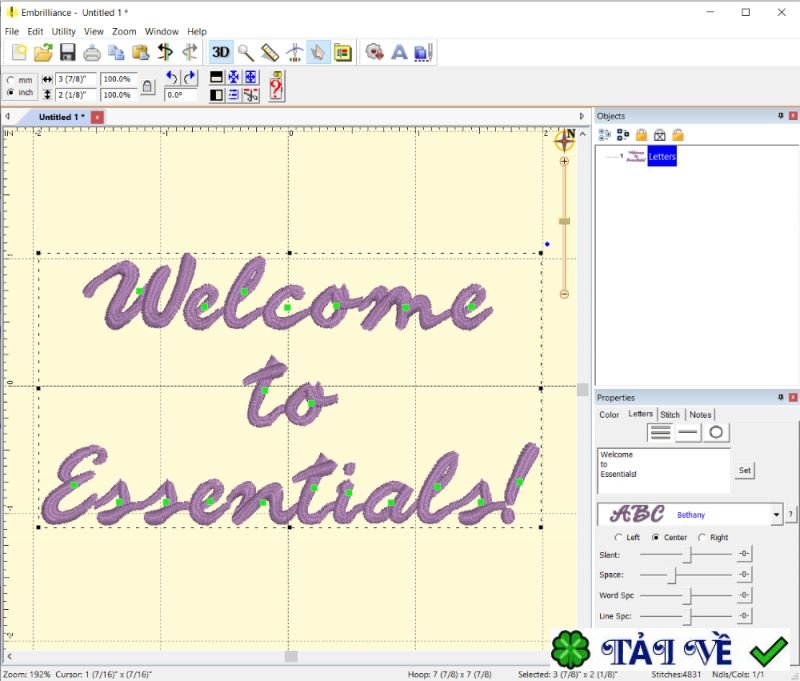Click the Word Spc slider handle
This screenshot has height=681, width=800.
[x=687, y=596]
